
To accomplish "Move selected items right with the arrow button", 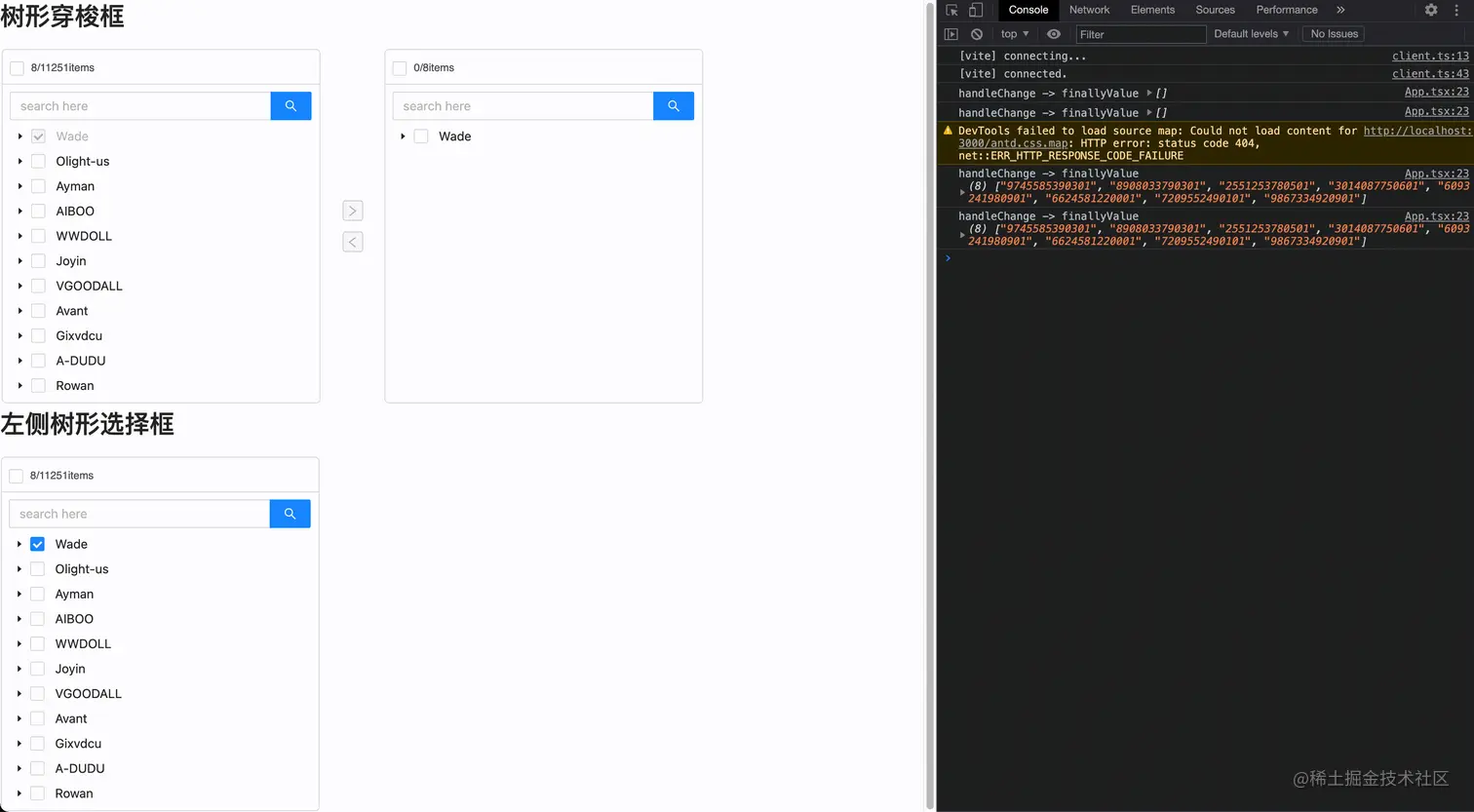I will (353, 211).
